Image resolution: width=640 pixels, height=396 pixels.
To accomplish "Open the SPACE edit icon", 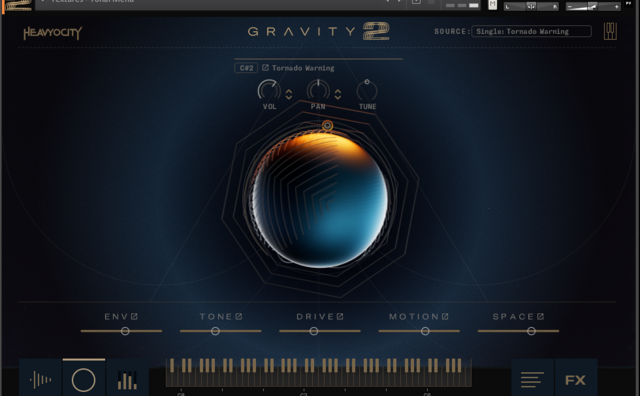I will 540,316.
